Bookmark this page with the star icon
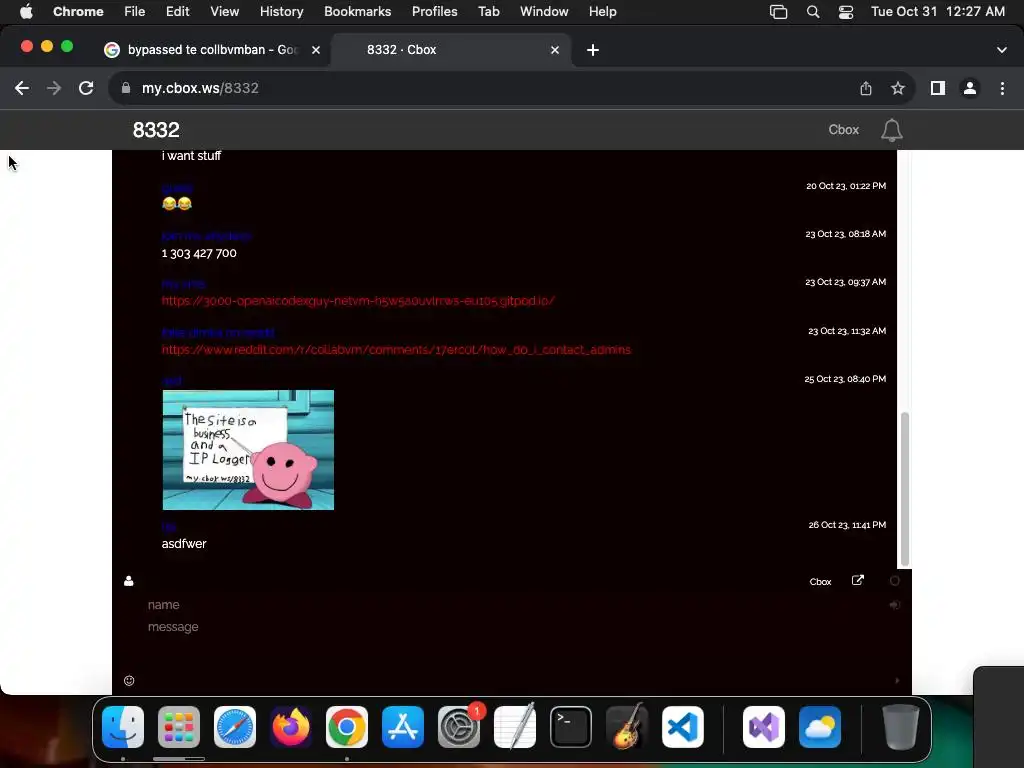1024x768 pixels. (898, 88)
